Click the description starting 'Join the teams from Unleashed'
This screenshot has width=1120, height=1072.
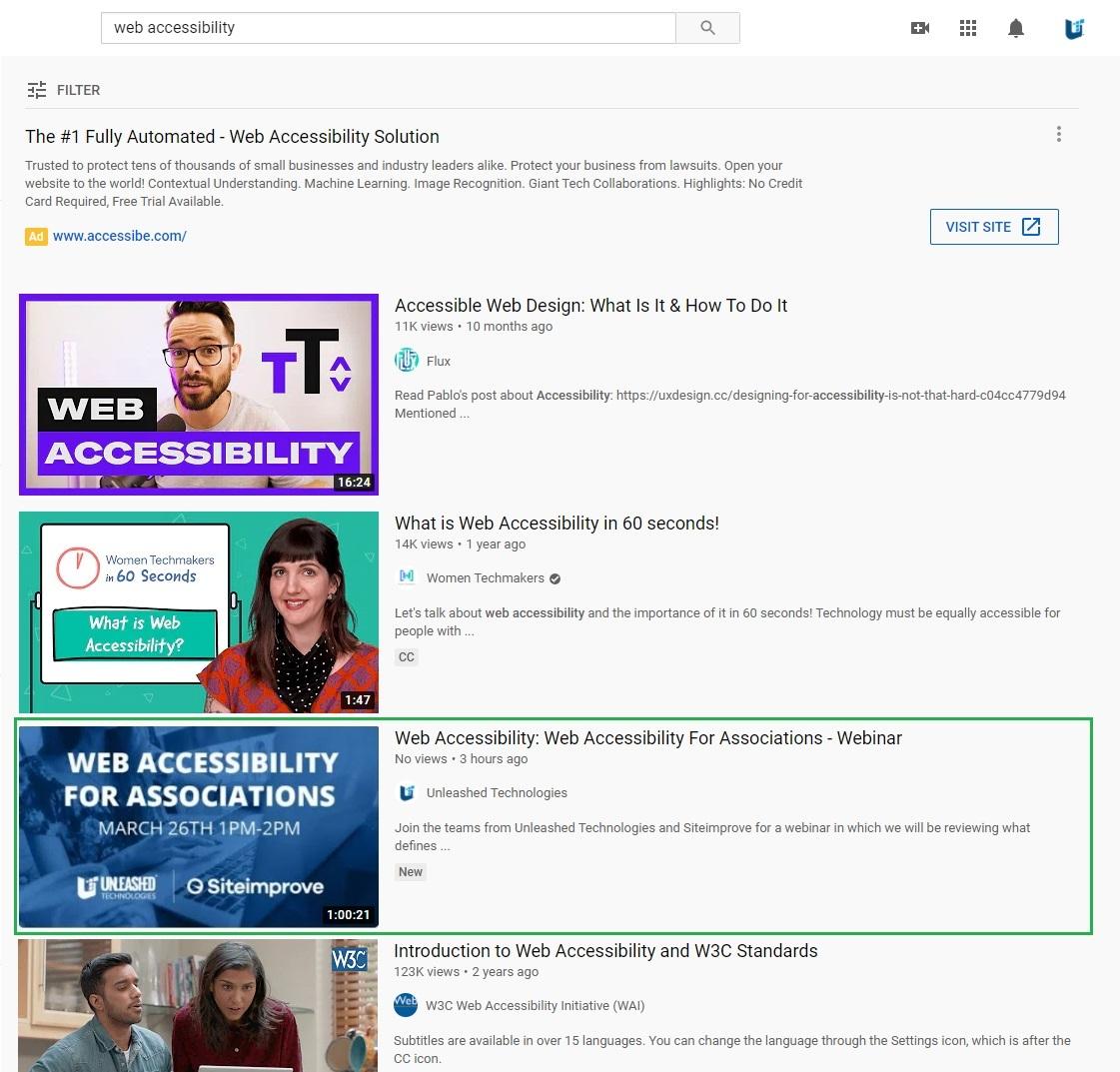712,836
